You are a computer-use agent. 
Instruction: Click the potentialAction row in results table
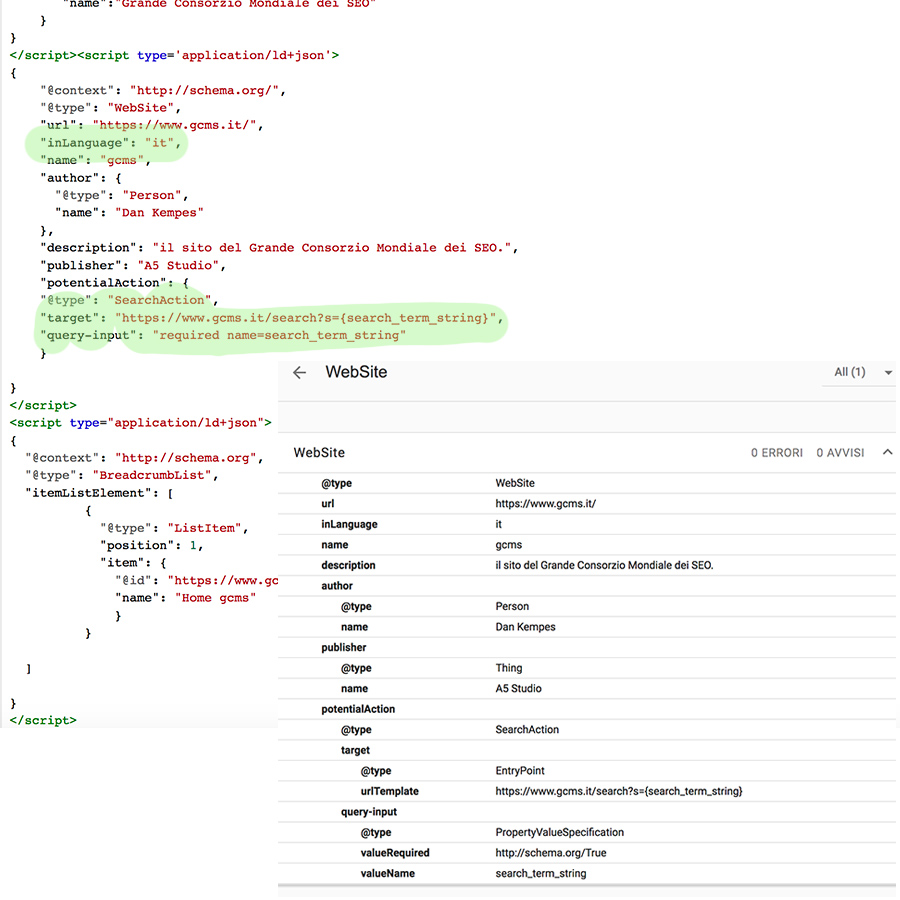[358, 709]
